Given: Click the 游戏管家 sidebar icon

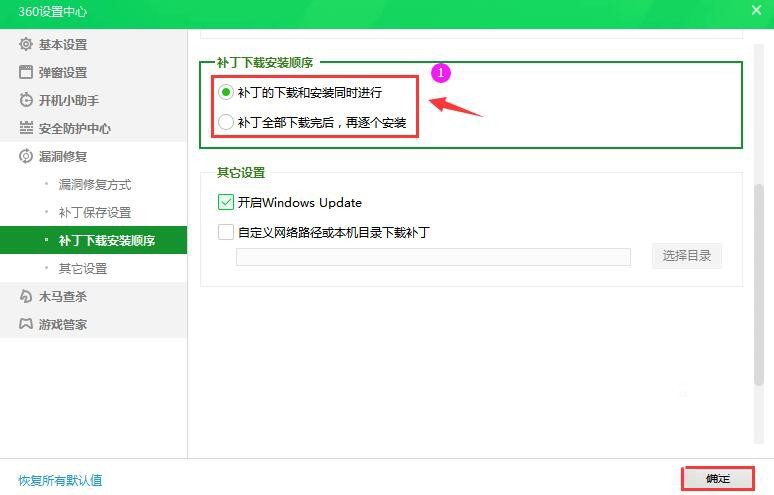Looking at the screenshot, I should tap(26, 324).
